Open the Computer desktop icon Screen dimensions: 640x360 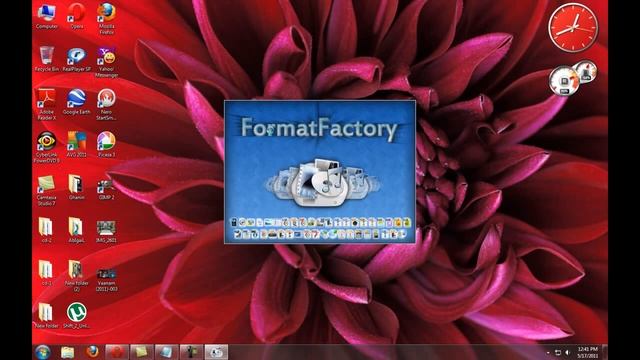[47, 16]
